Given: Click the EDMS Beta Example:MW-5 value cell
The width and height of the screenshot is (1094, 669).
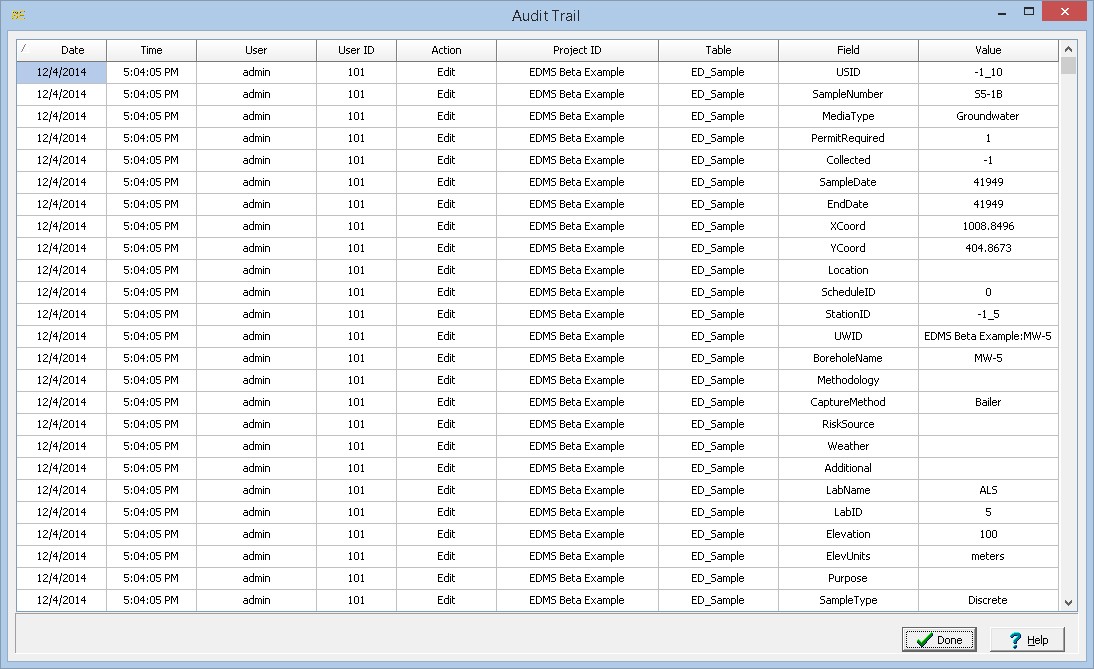Looking at the screenshot, I should coord(987,336).
